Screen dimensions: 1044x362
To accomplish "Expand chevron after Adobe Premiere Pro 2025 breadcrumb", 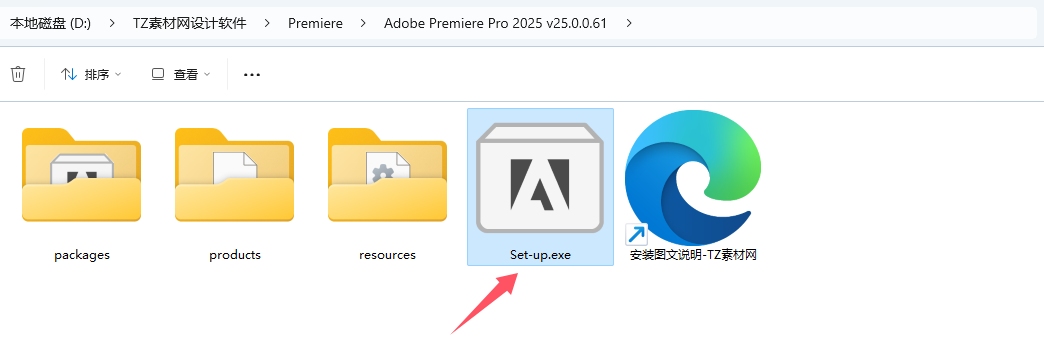I will point(629,23).
